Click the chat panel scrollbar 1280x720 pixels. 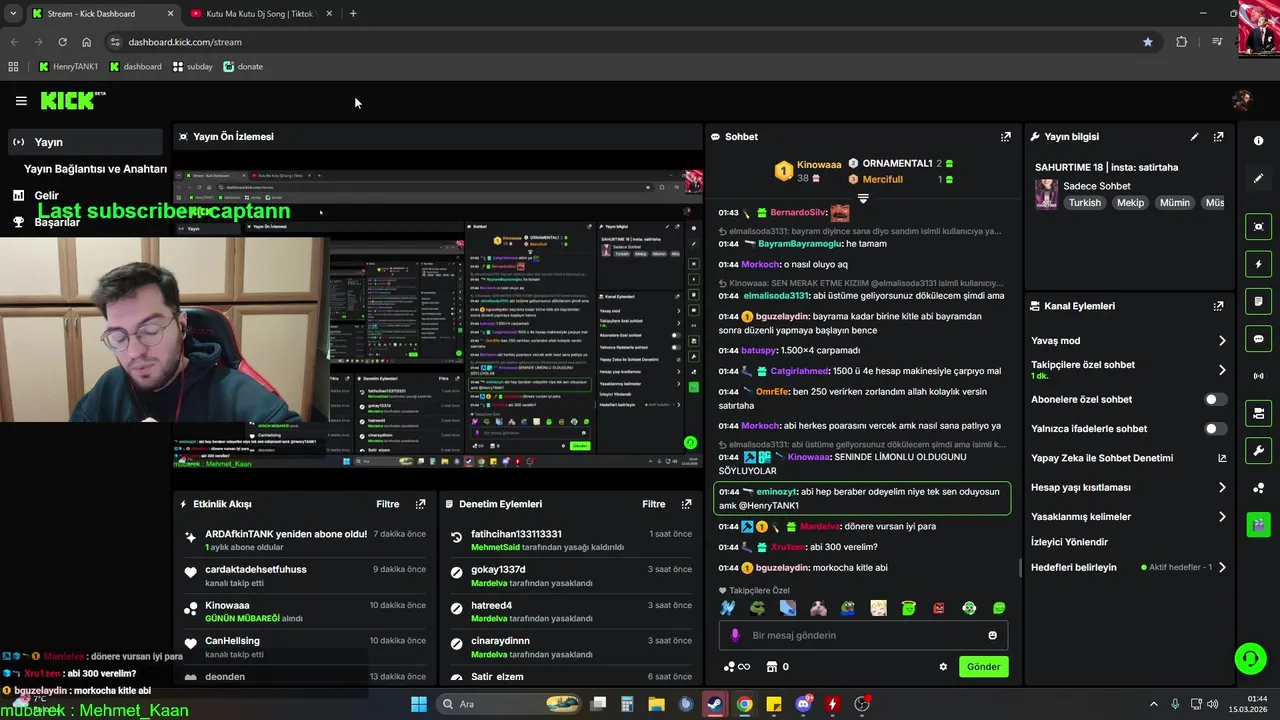[x=1020, y=569]
